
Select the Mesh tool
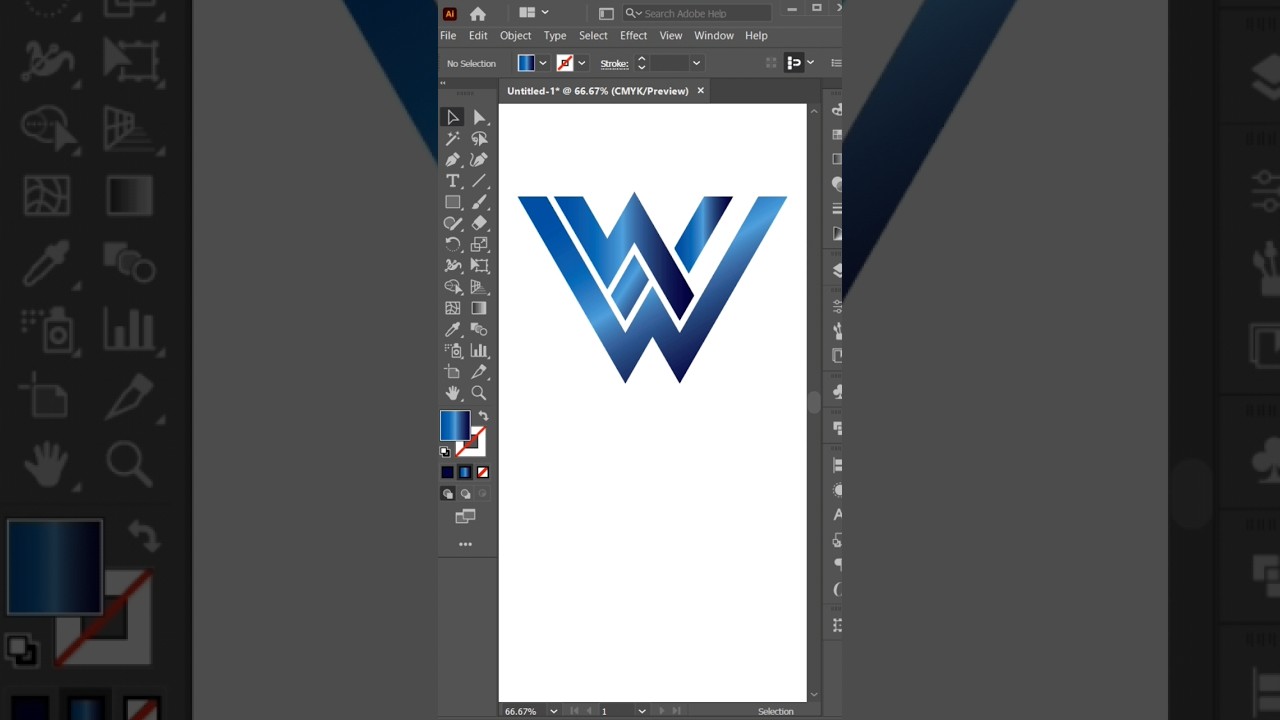point(453,308)
